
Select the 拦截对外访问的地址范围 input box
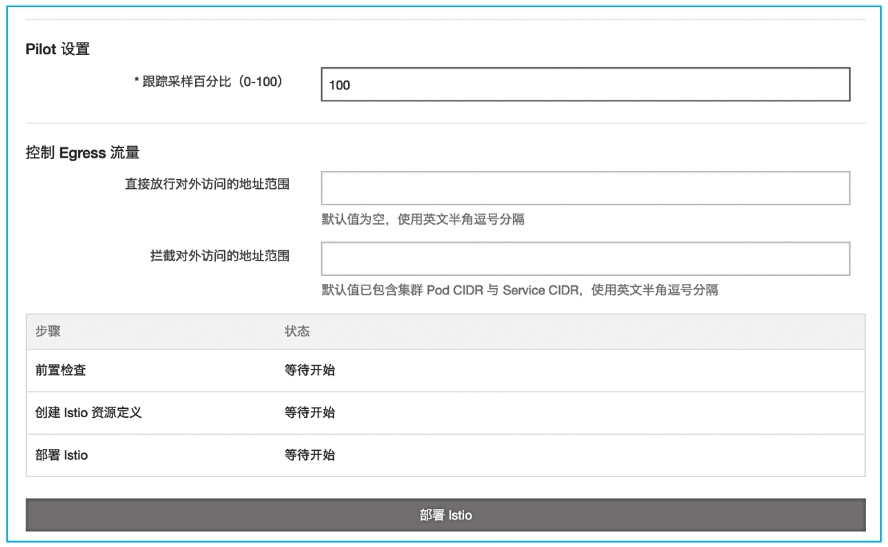coord(585,258)
